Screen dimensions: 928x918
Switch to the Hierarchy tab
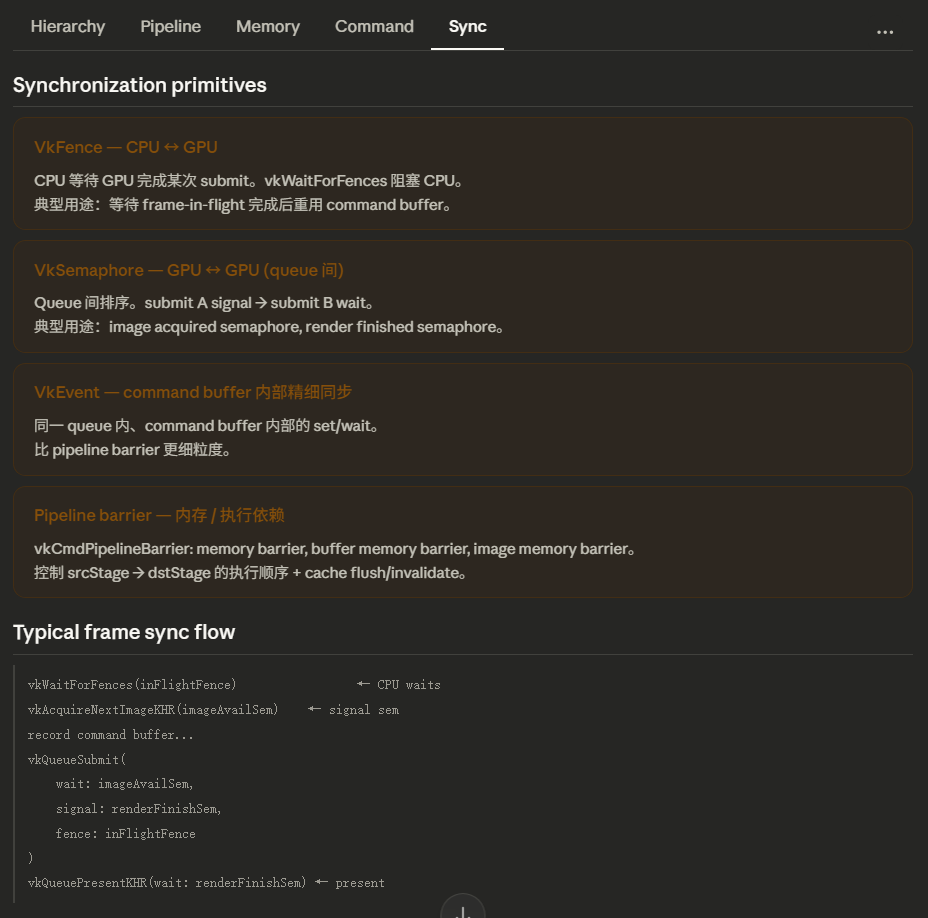coord(68,27)
